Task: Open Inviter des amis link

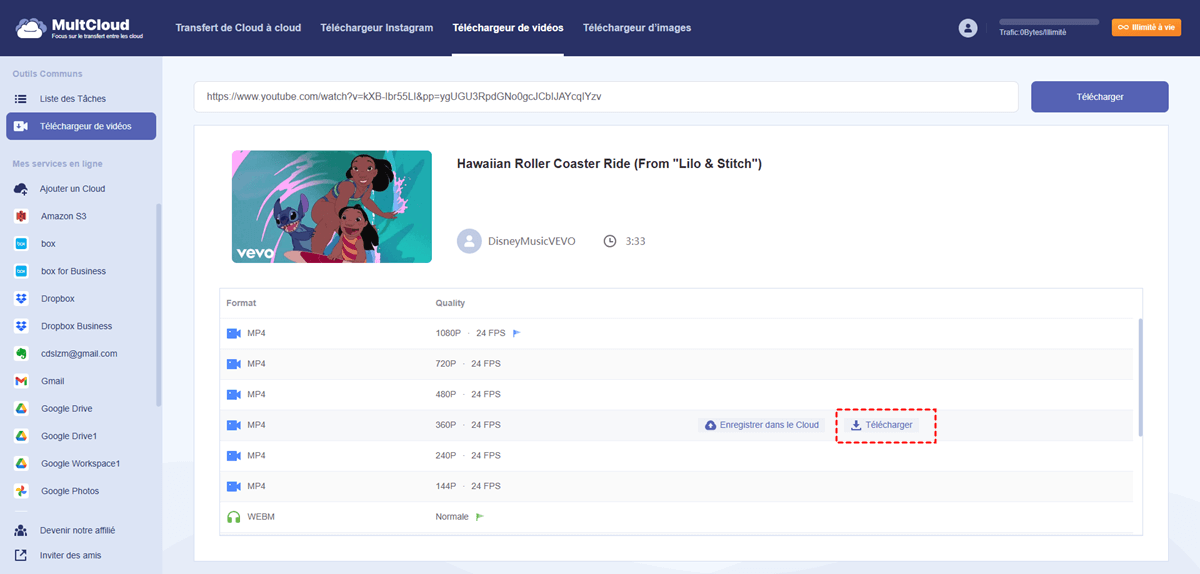Action: pos(70,555)
